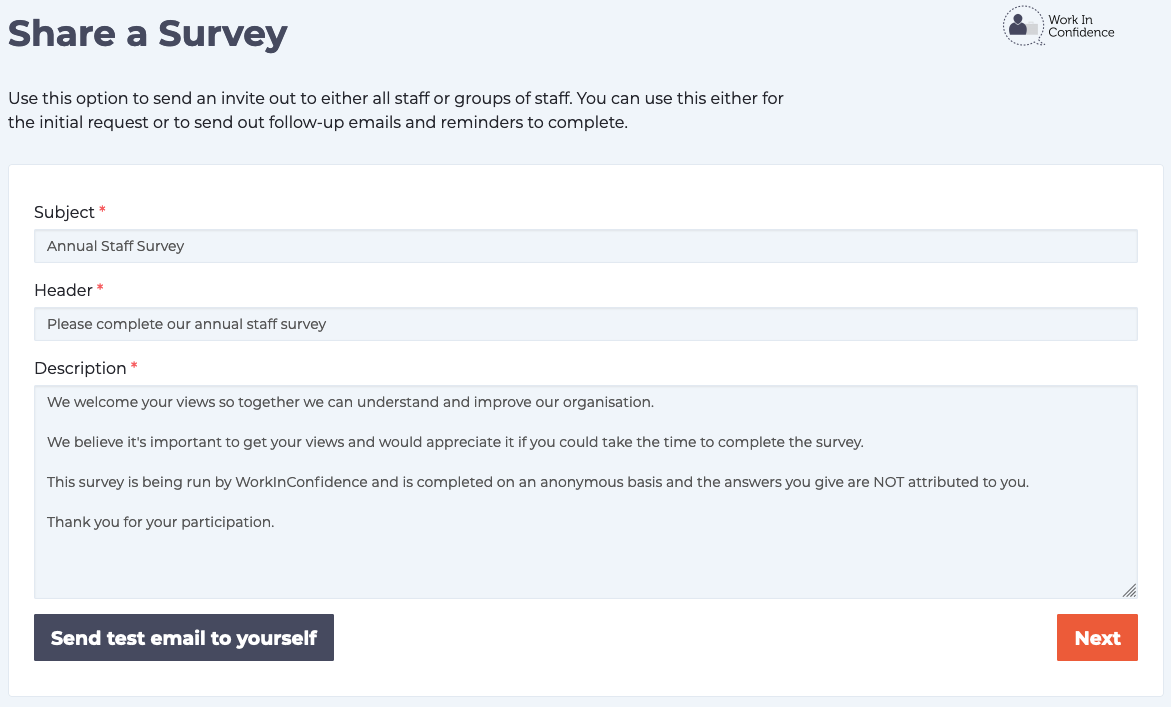Screen dimensions: 1171x707
Task: Click the Description field label
Action: 79,368
